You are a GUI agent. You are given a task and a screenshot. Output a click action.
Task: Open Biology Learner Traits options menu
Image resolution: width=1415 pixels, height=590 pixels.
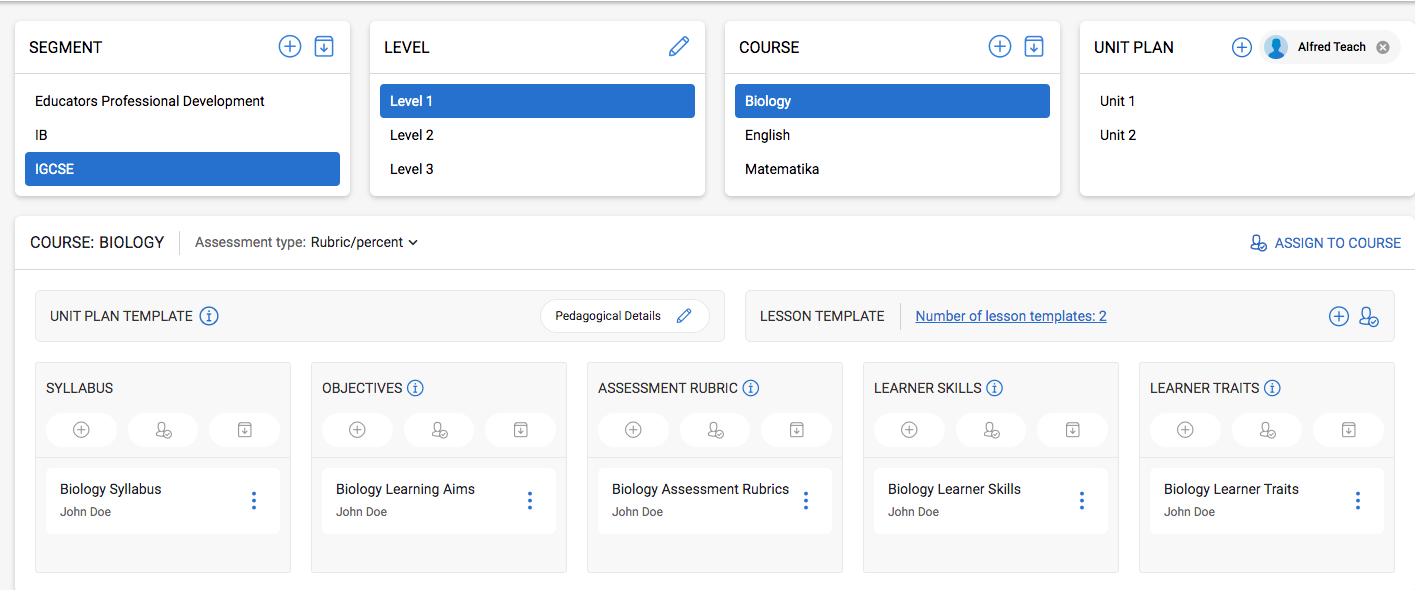[x=1358, y=500]
